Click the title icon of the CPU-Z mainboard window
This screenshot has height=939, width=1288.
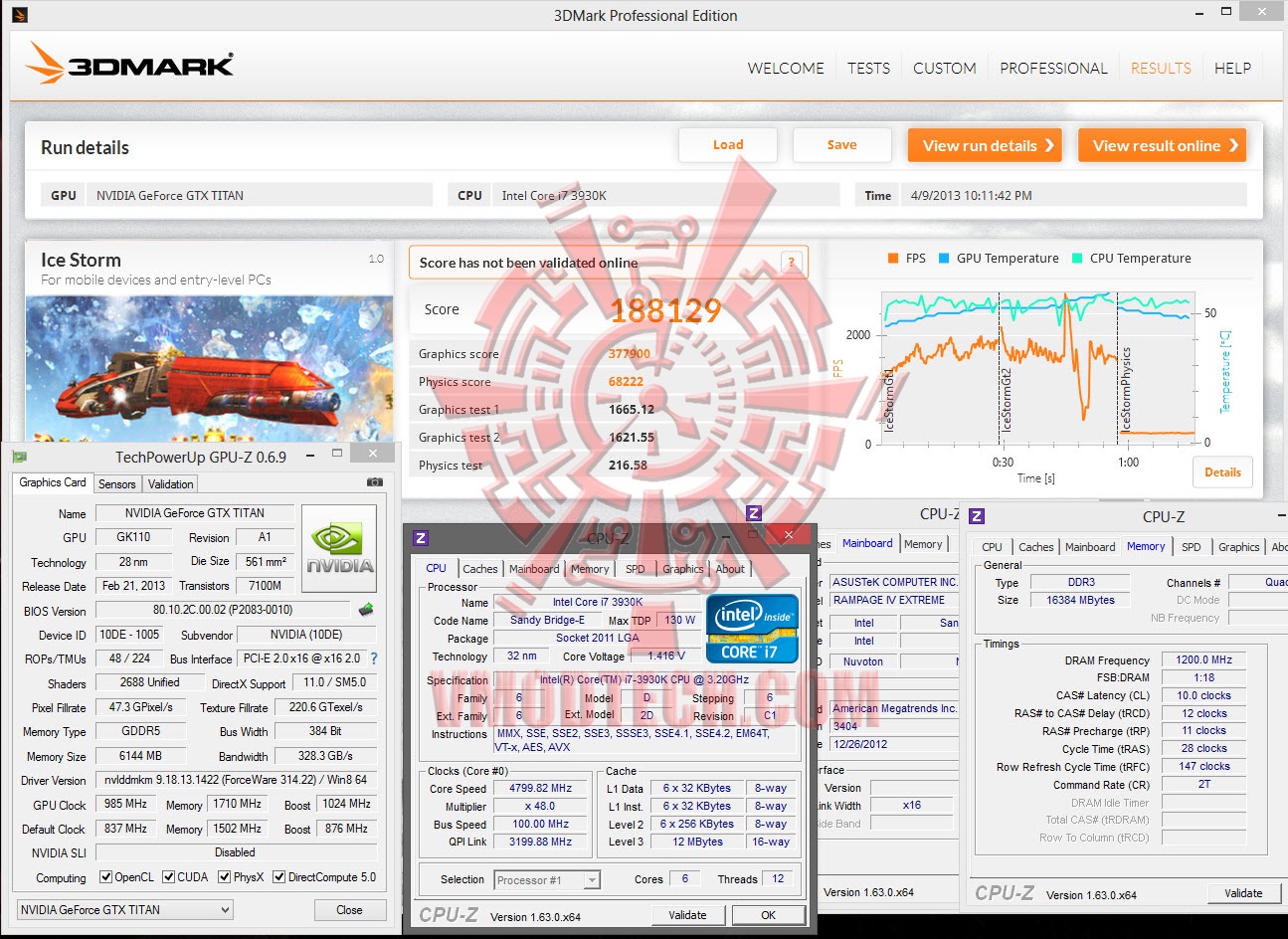(x=754, y=513)
